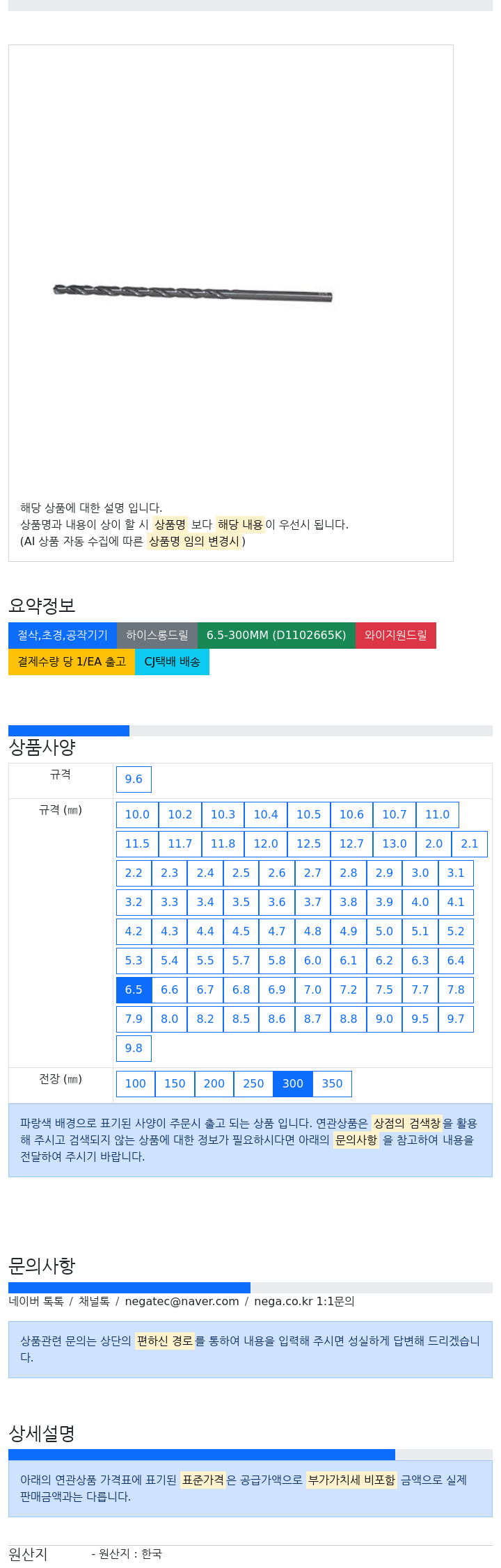This screenshot has height=1568, width=501.
Task: Select the 4.6-adjacent 4.7 mm size
Action: point(277,931)
